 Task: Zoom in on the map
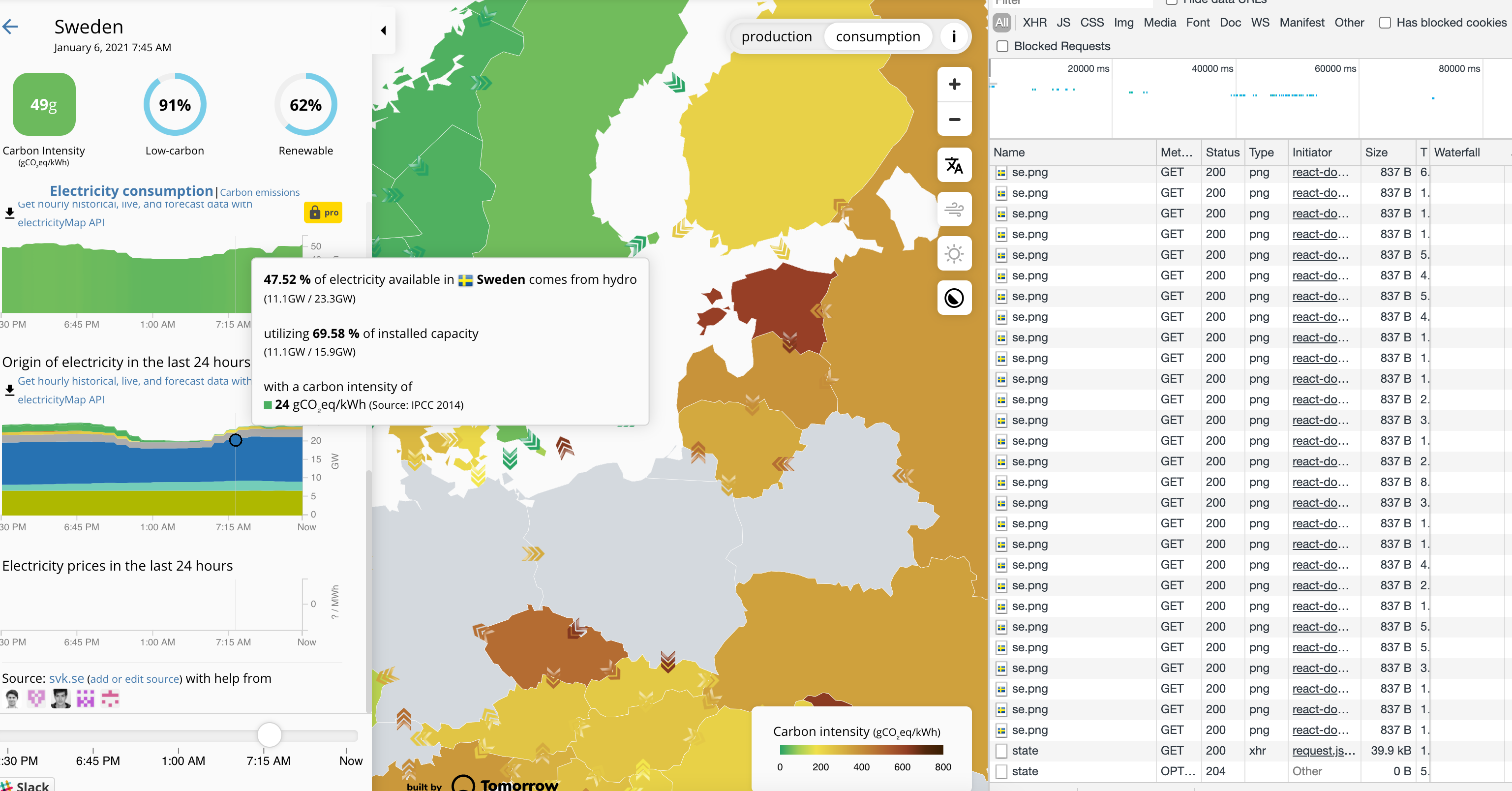[x=954, y=84]
